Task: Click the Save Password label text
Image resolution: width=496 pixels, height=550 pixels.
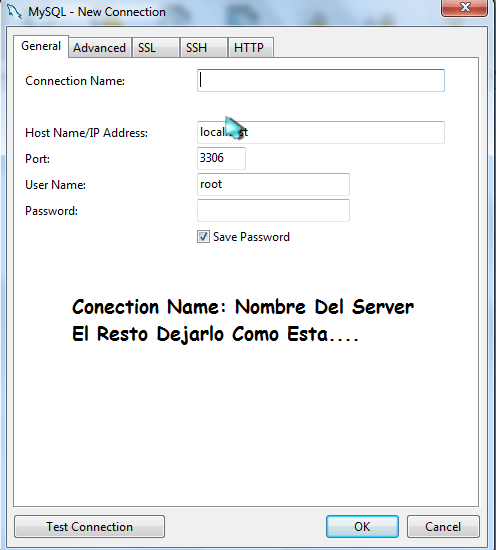Action: click(251, 237)
